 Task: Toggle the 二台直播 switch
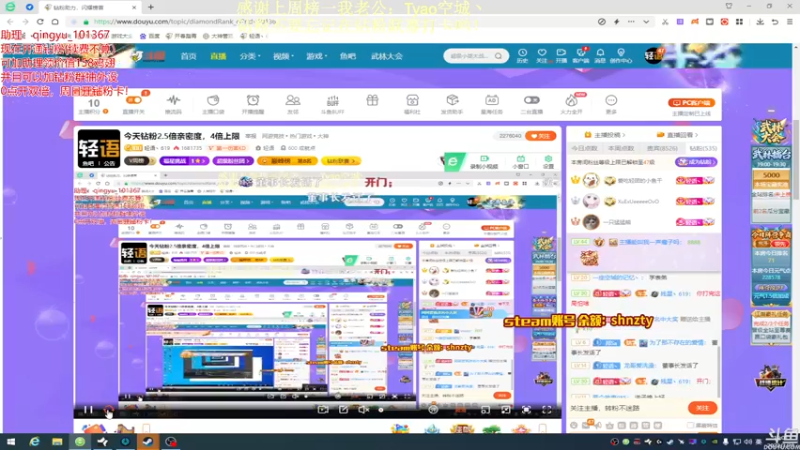(532, 101)
